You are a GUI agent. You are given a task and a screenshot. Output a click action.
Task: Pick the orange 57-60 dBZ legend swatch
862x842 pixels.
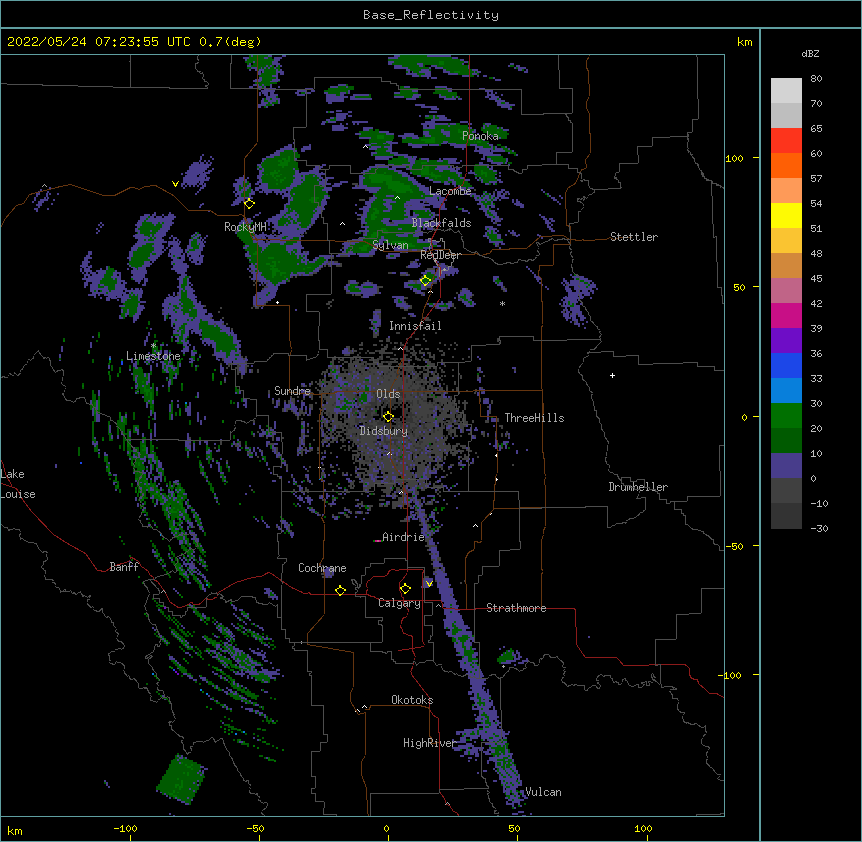tap(786, 165)
